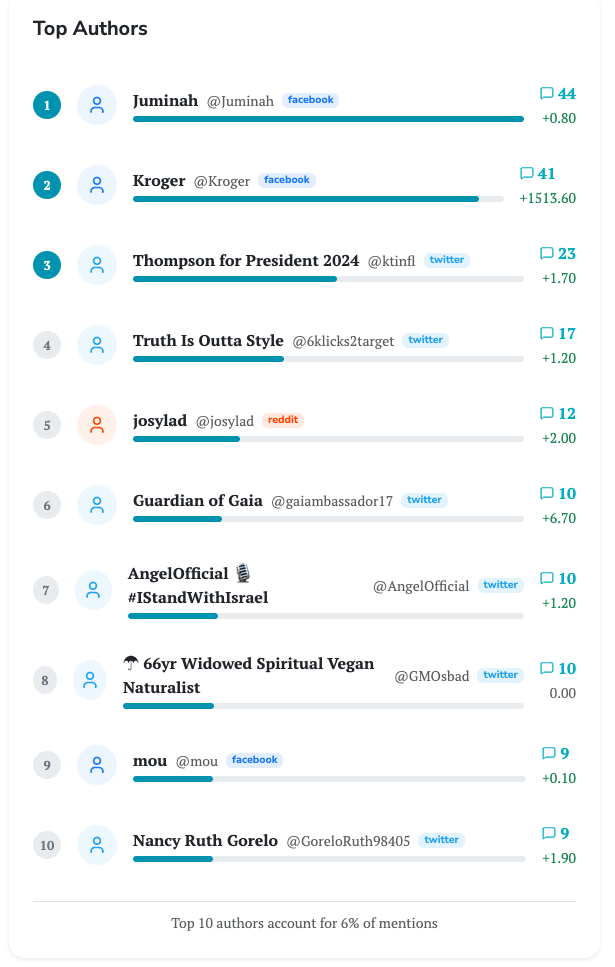Click the Top Authors heading
615x967 pixels.
pyautogui.click(x=90, y=28)
